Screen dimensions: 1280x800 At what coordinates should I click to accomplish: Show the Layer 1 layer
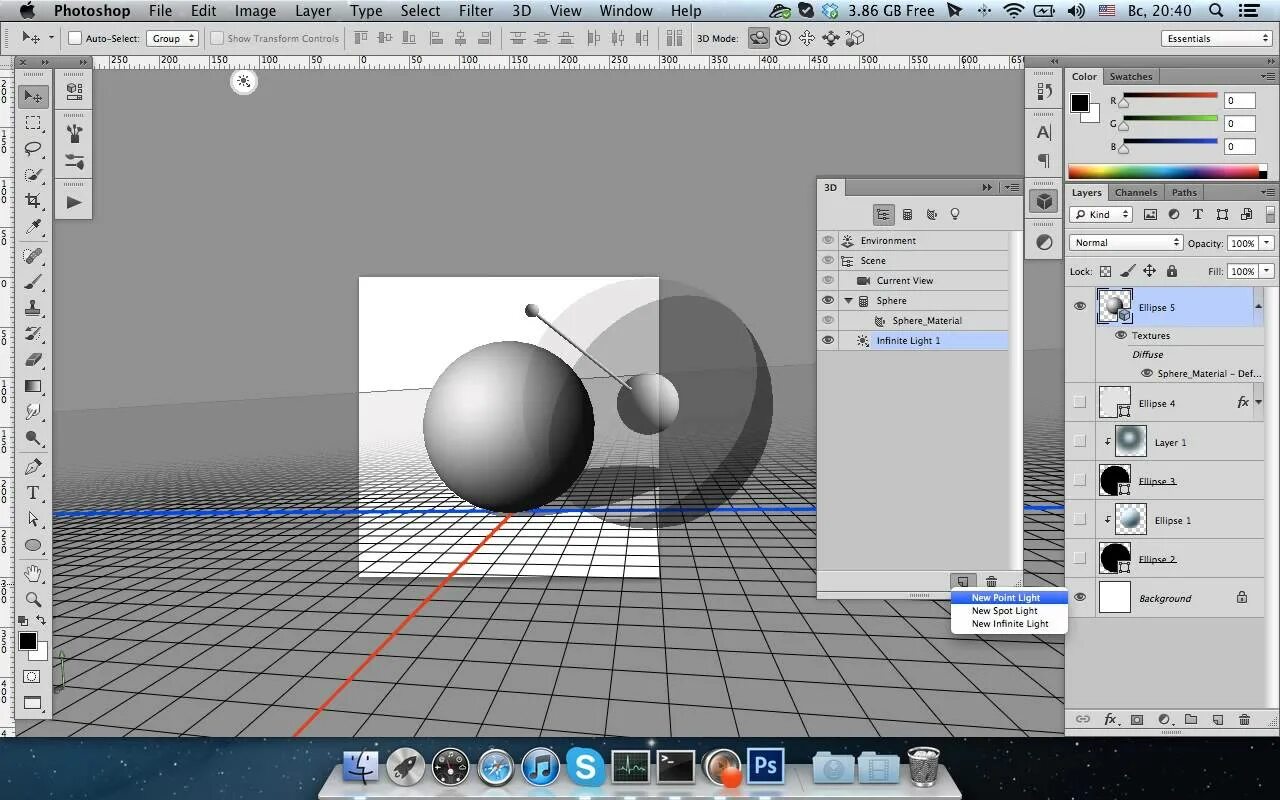click(1079, 441)
